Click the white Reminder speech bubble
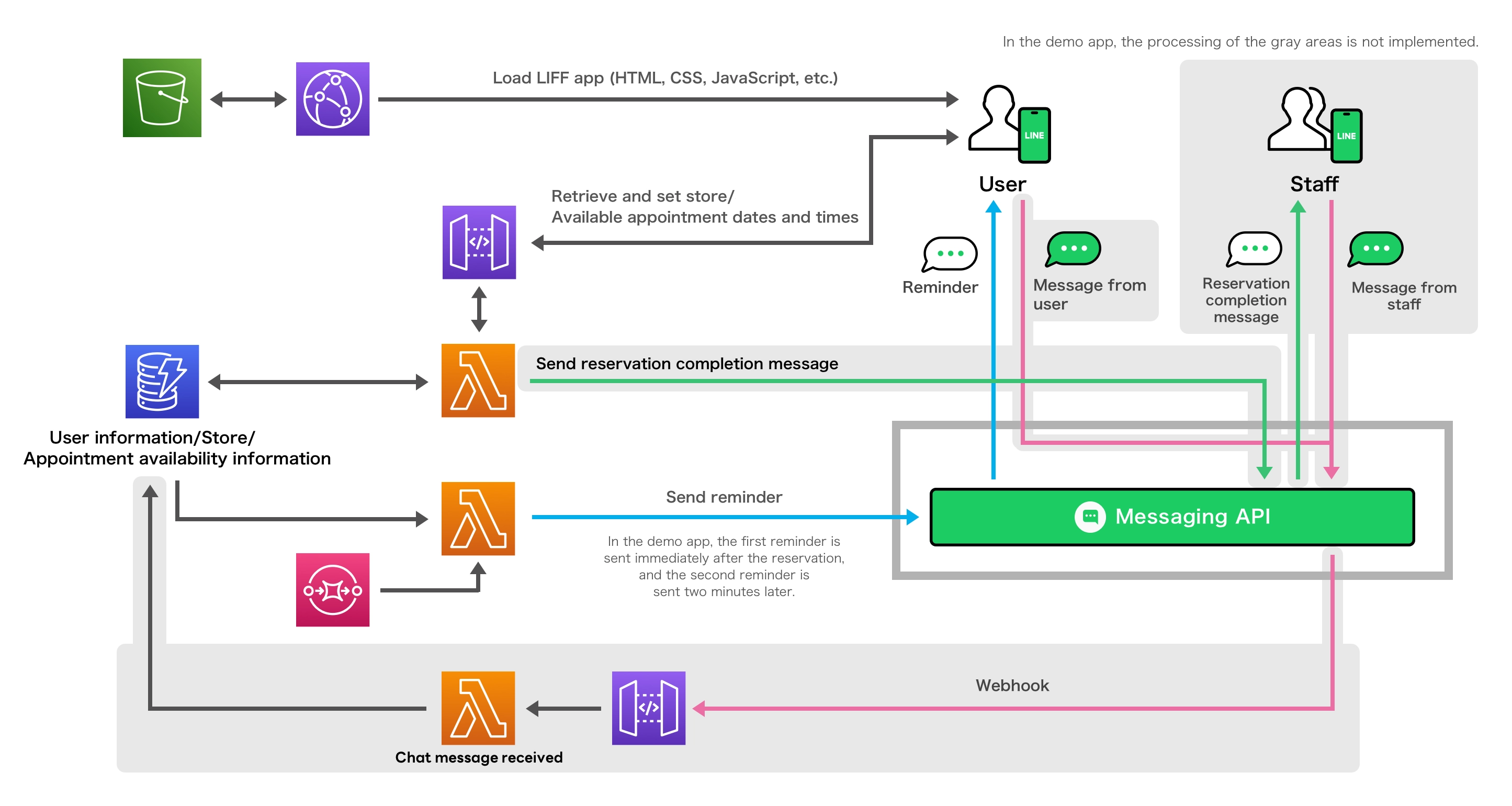 (x=949, y=254)
